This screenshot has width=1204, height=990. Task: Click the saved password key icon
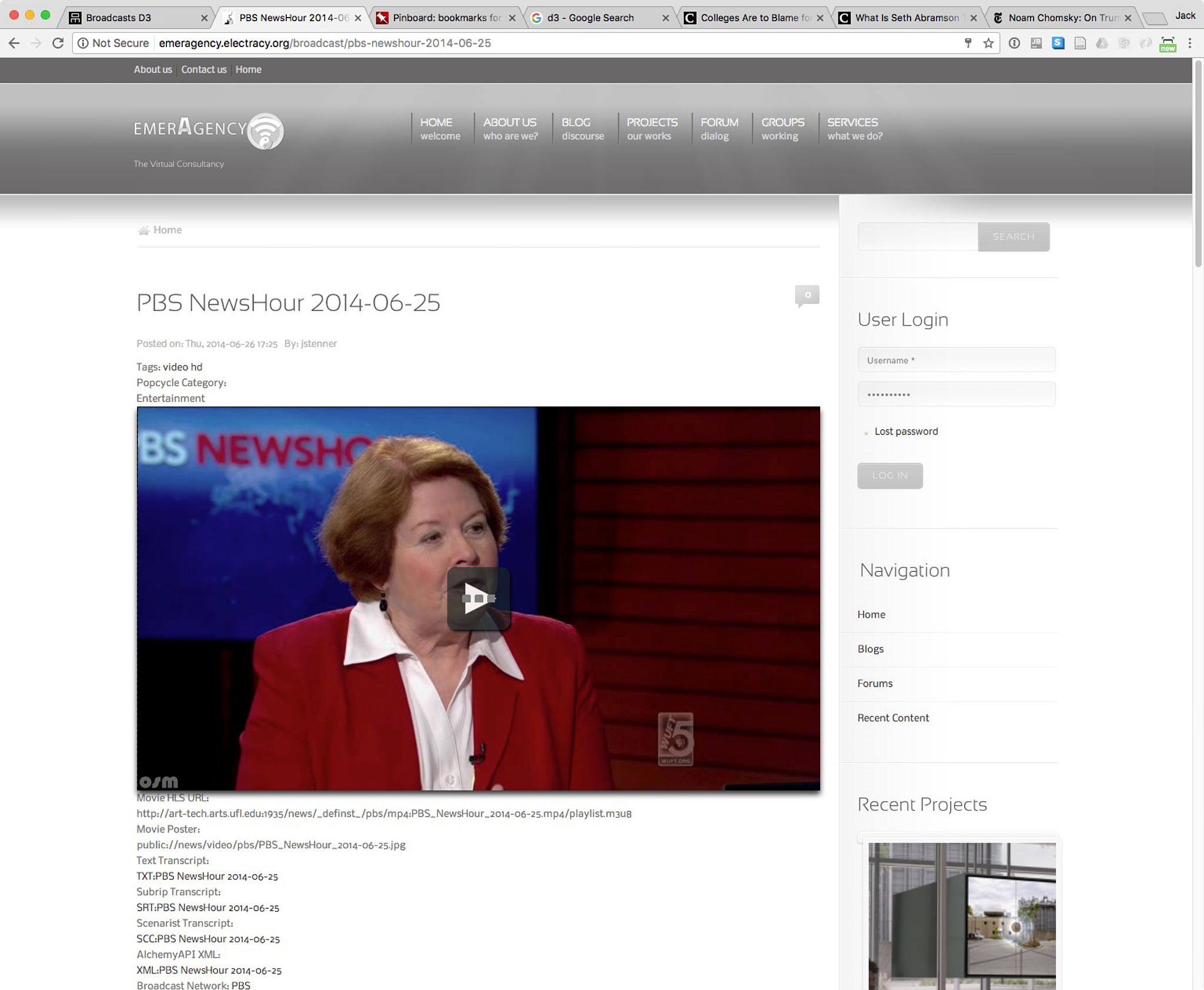968,43
